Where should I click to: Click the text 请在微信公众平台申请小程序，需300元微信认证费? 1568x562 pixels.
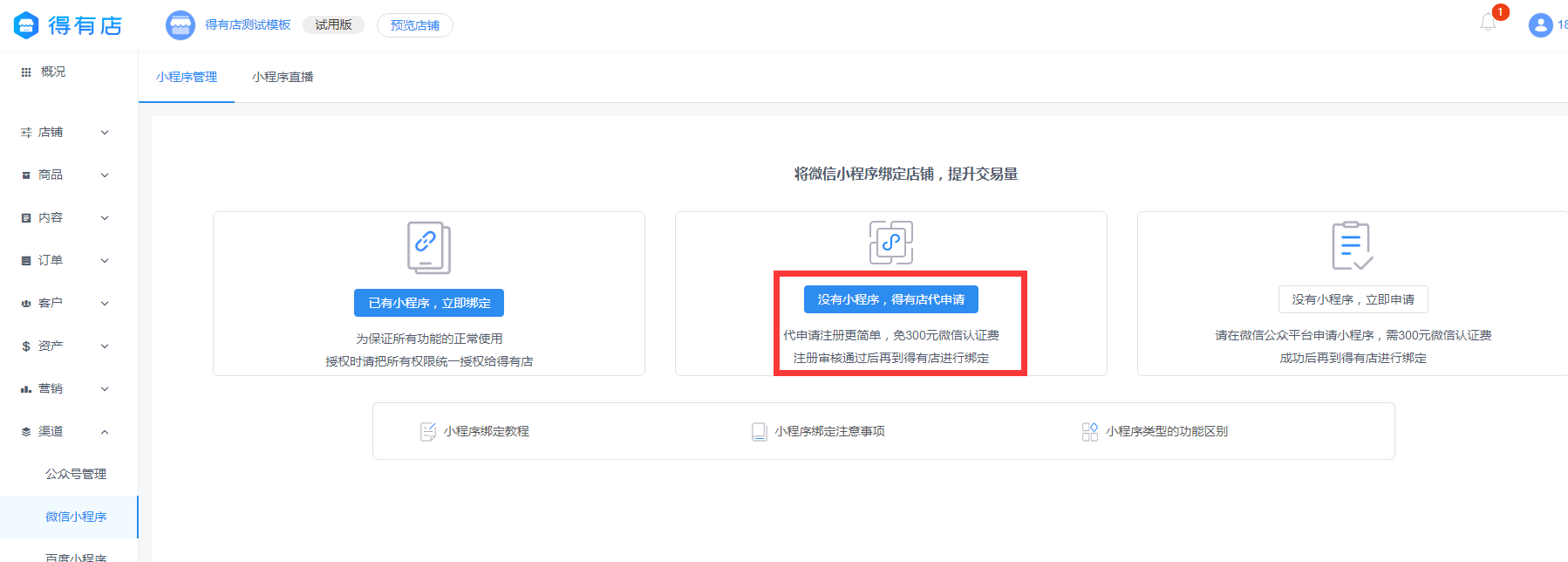click(x=1353, y=335)
